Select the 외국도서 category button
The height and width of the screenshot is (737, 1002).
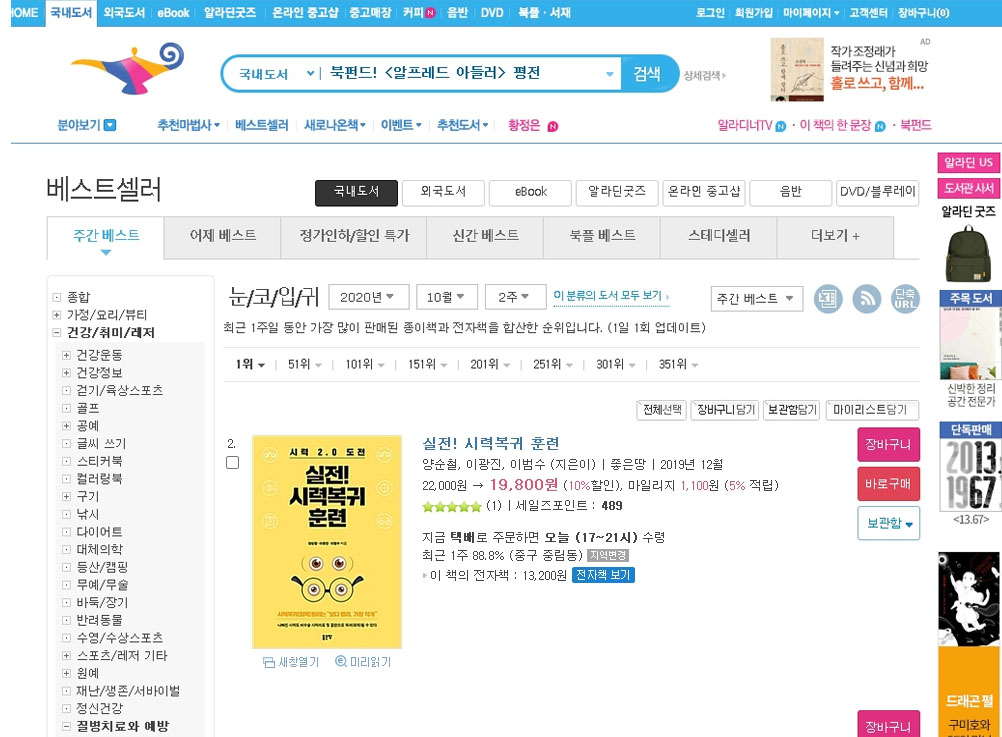[x=443, y=192]
